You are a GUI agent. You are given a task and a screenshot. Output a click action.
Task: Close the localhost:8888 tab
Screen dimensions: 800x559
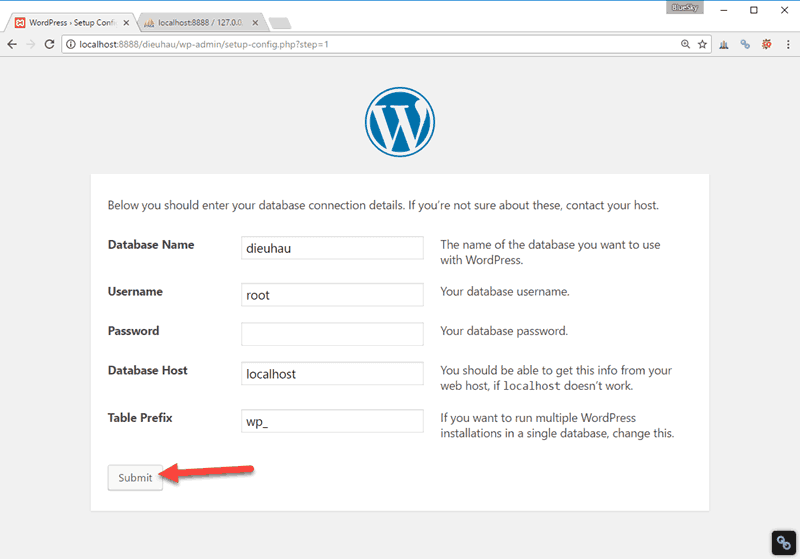[x=255, y=22]
